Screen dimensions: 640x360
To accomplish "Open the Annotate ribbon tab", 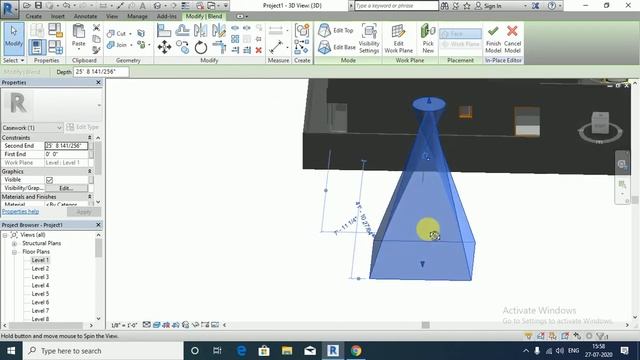I will pyautogui.click(x=85, y=16).
